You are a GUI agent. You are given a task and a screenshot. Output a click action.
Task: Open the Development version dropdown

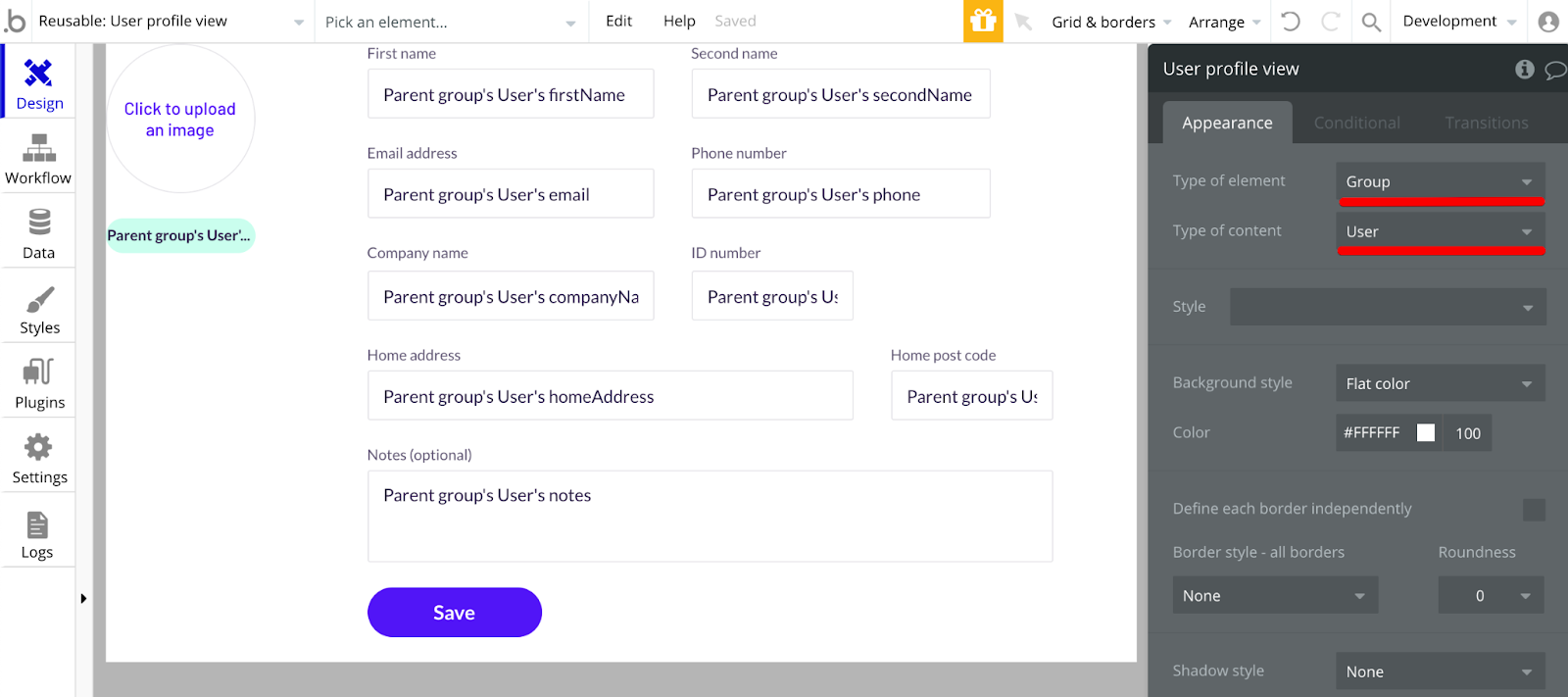click(1459, 22)
